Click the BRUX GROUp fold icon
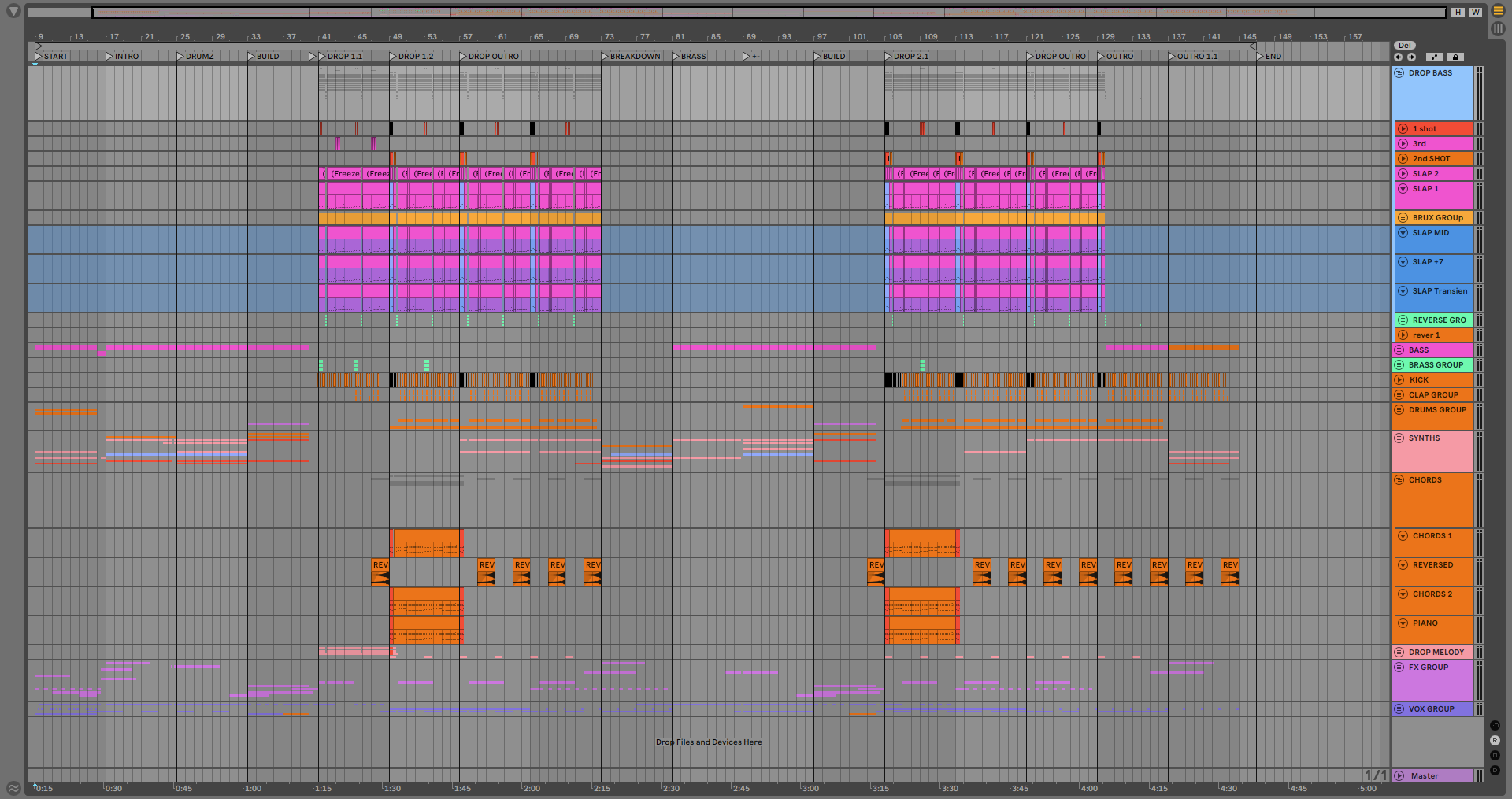Viewport: 1512px width, 799px height. coord(1403,217)
